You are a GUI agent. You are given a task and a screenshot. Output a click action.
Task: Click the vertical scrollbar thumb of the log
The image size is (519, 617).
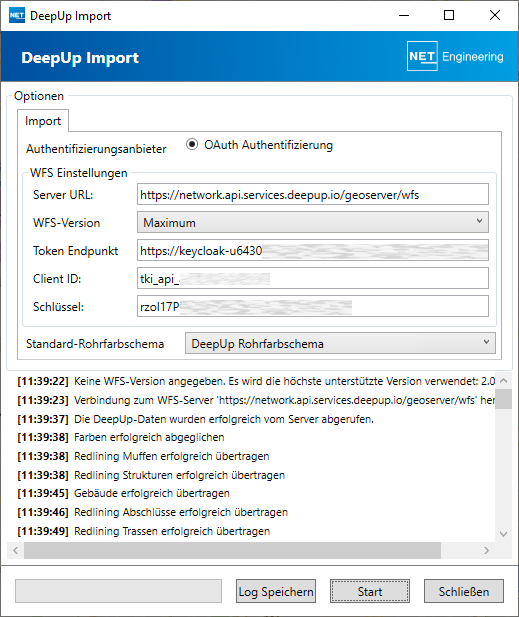(503, 399)
